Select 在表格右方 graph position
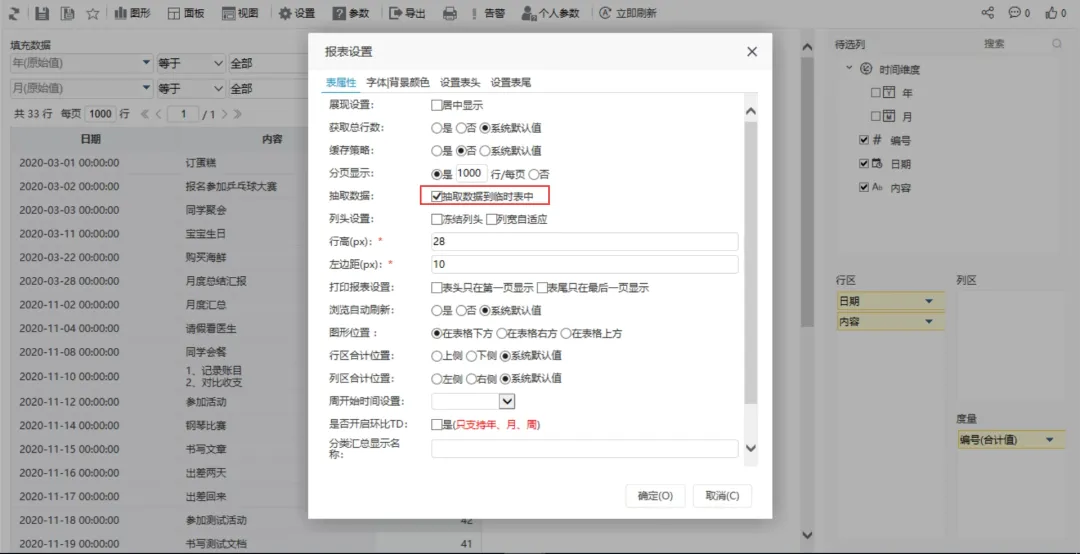1080x554 pixels. click(501, 334)
